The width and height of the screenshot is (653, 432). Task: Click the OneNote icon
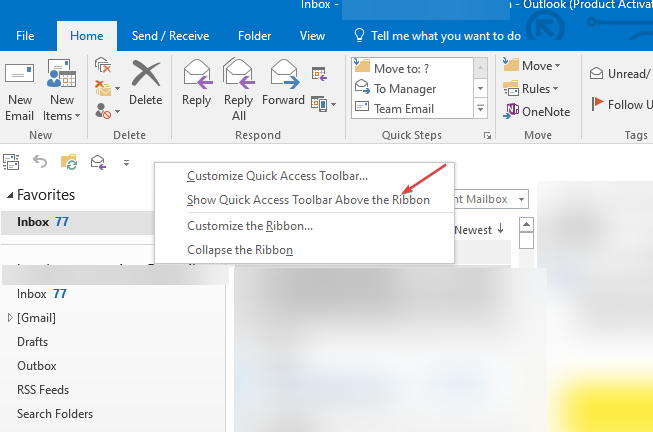pyautogui.click(x=511, y=111)
